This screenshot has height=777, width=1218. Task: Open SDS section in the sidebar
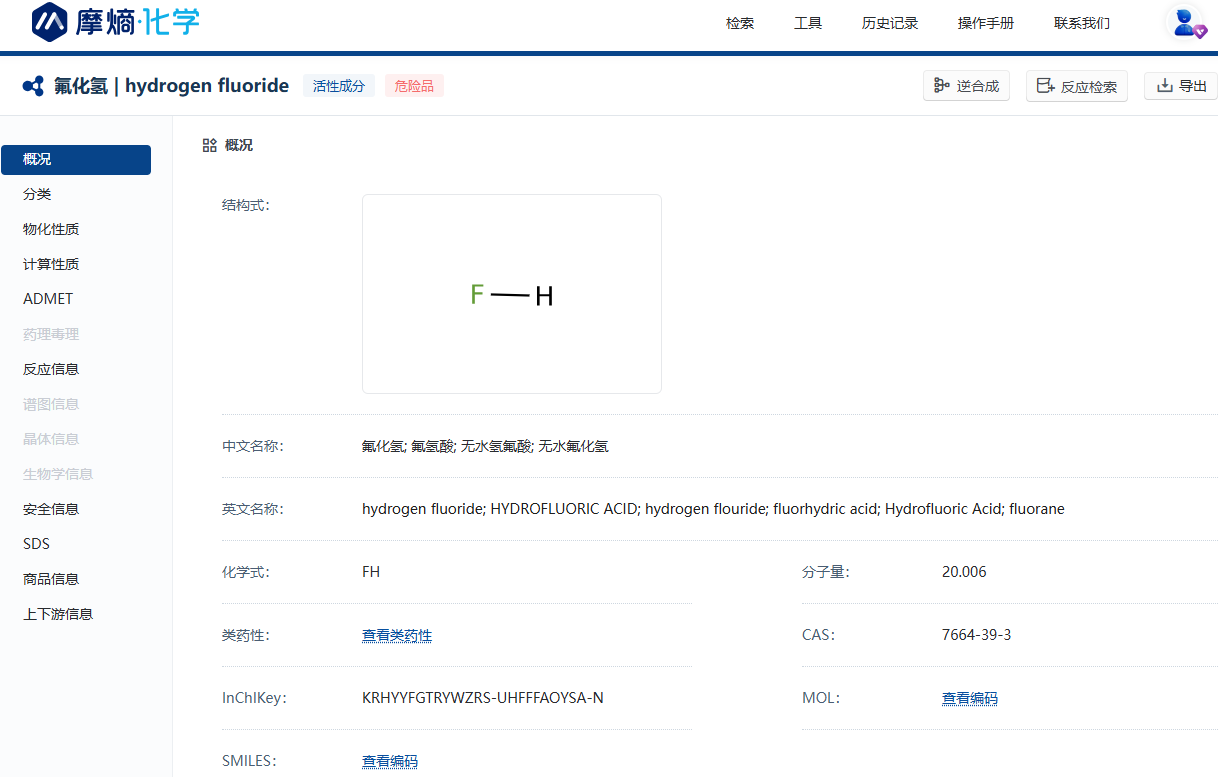(37, 544)
